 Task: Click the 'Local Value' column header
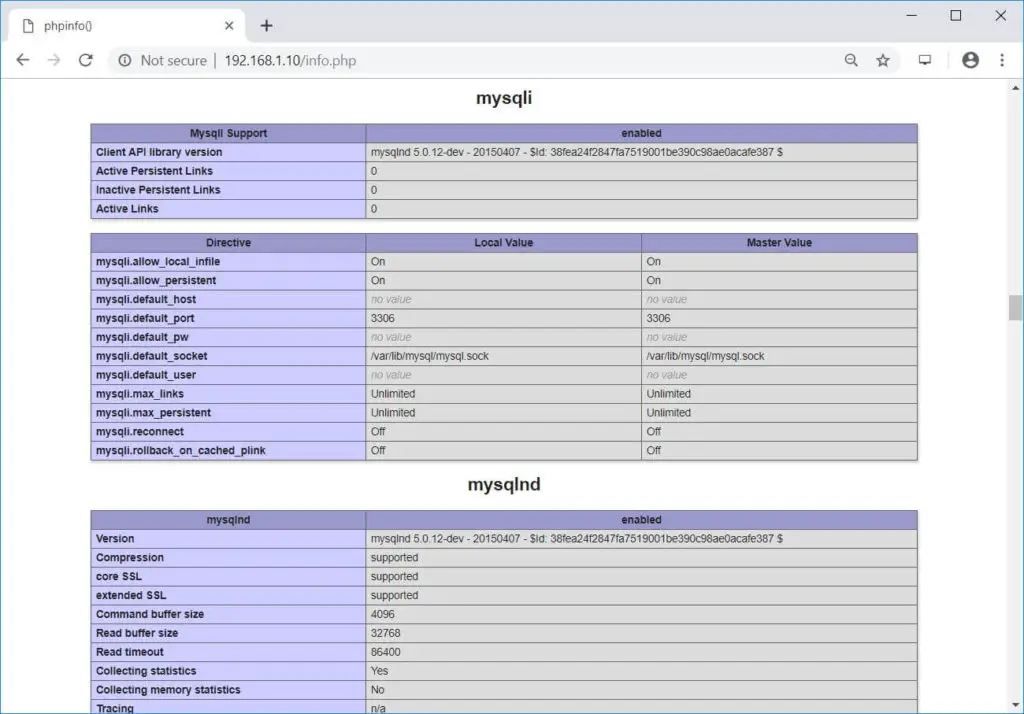pyautogui.click(x=504, y=243)
